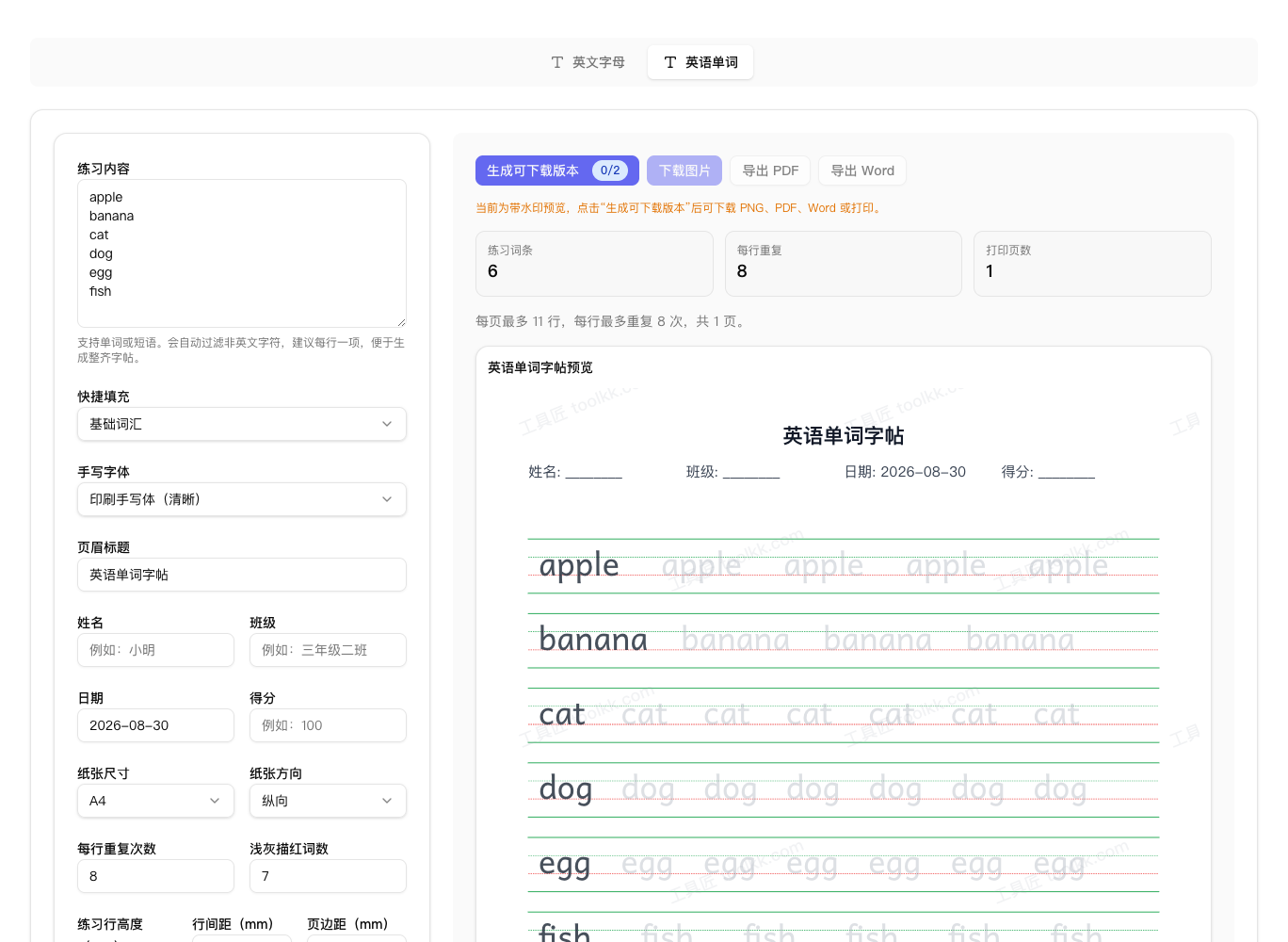Click the orange watermark notice text
1288x942 pixels.
point(680,208)
